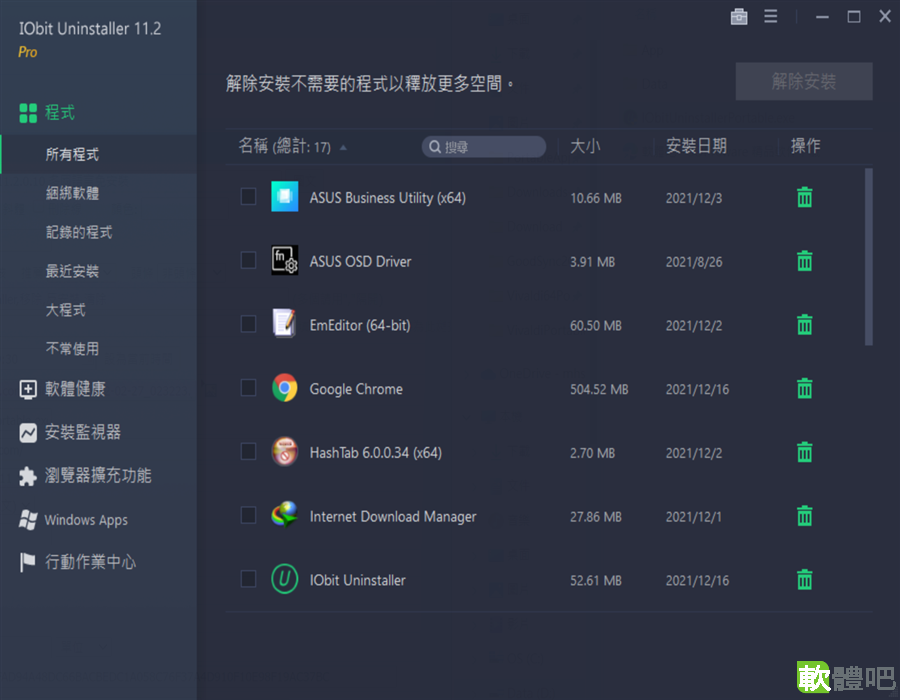Click HashTab 6.0.0.34 (x64) name
Screen dimensions: 900x700
pyautogui.click(x=376, y=453)
